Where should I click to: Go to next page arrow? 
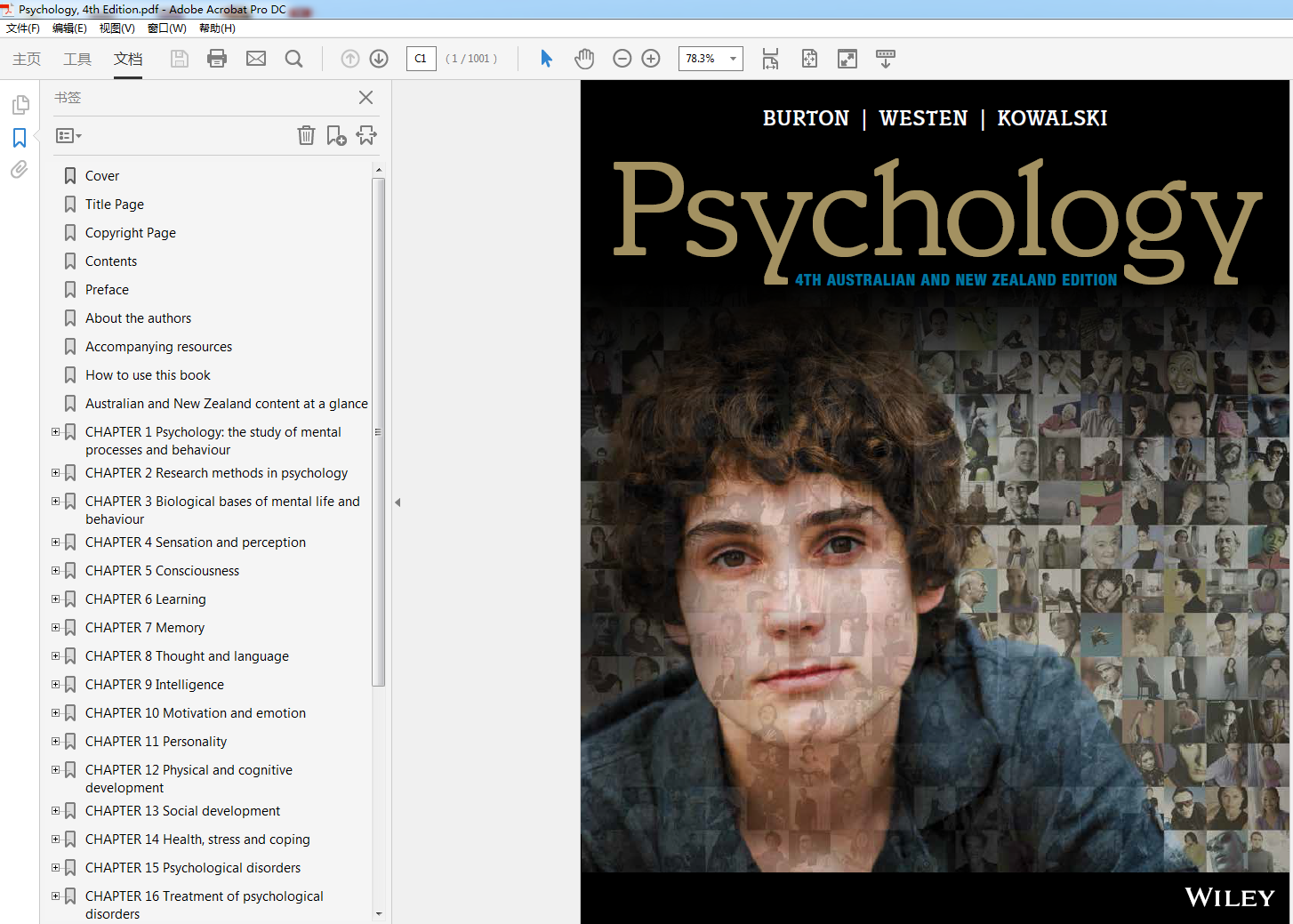point(379,59)
